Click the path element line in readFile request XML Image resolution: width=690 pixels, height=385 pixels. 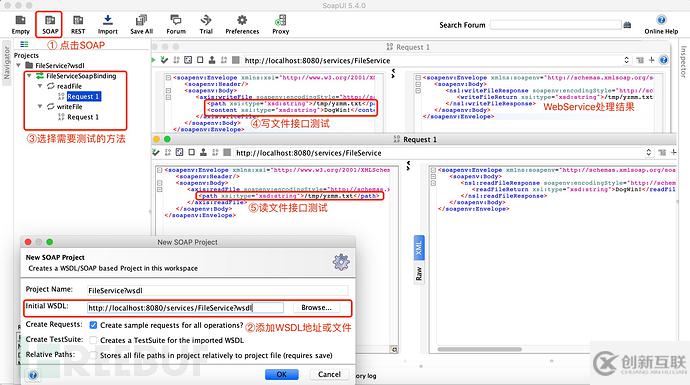(x=290, y=196)
